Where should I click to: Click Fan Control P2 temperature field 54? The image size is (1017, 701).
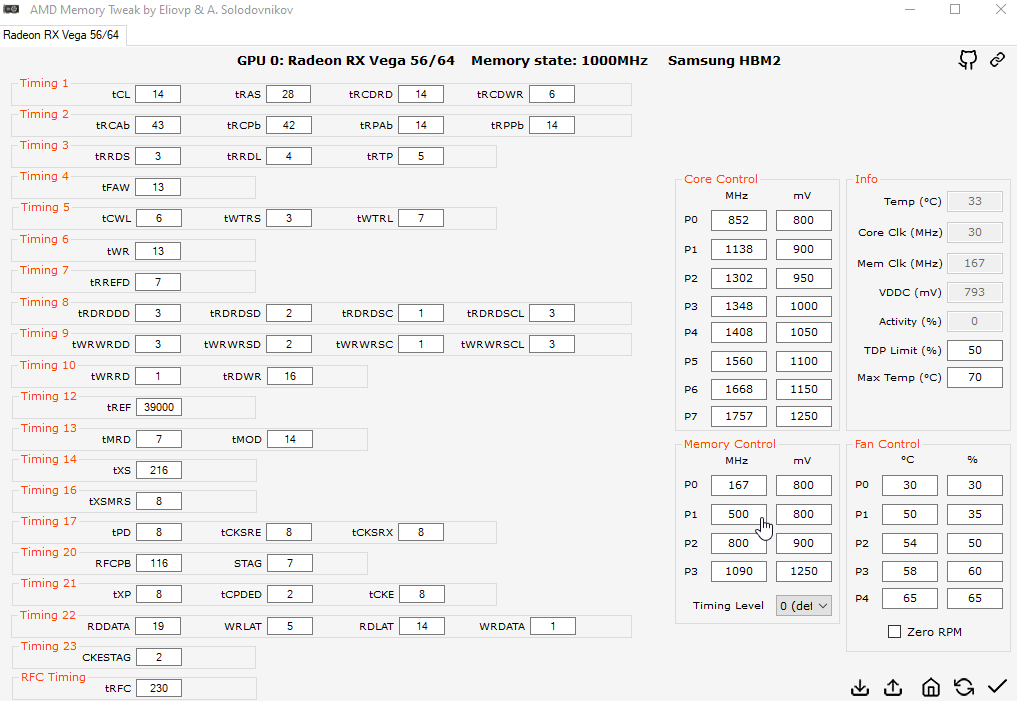[x=910, y=543]
